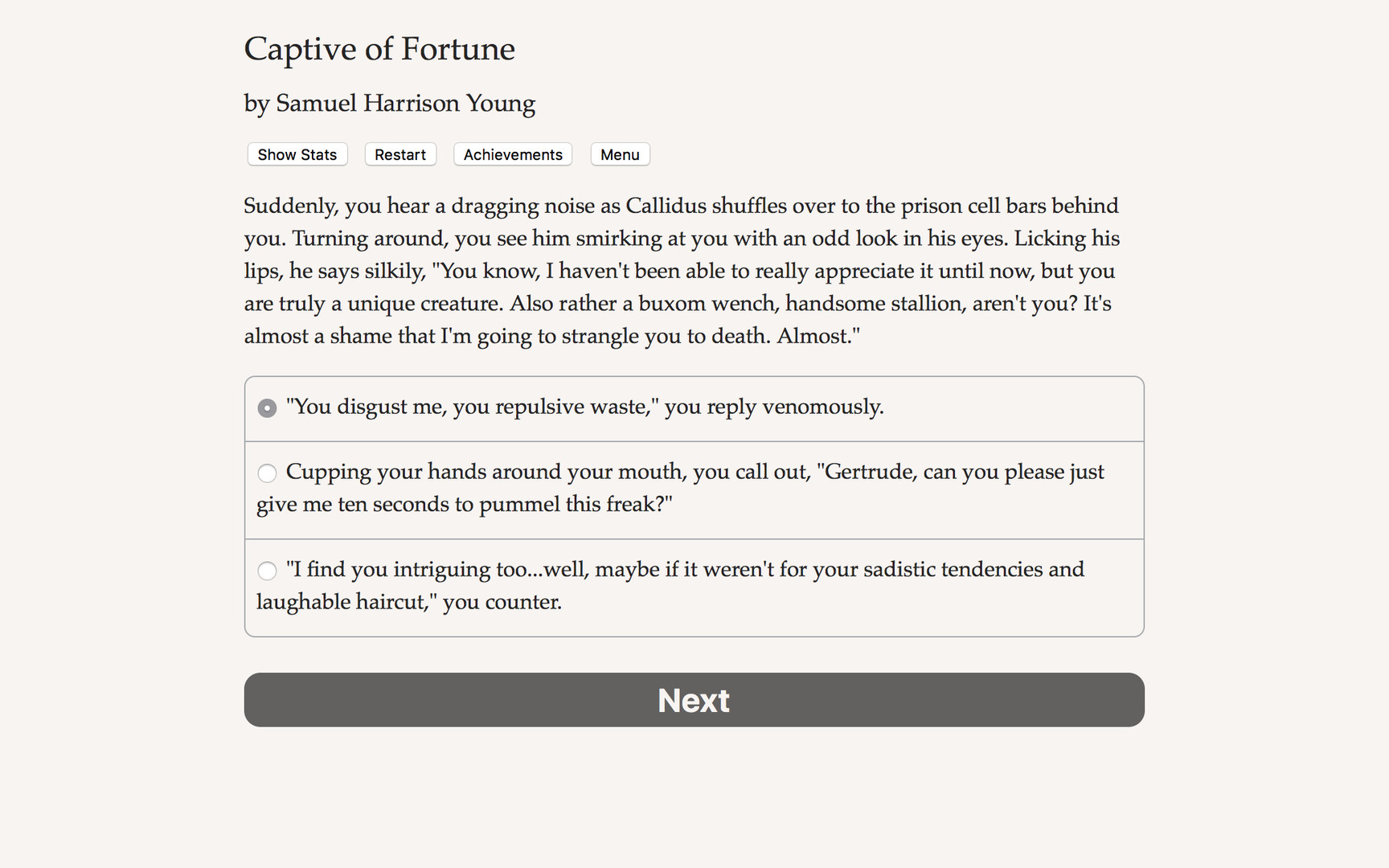View the Achievements list
This screenshot has width=1389, height=868.
pos(512,154)
